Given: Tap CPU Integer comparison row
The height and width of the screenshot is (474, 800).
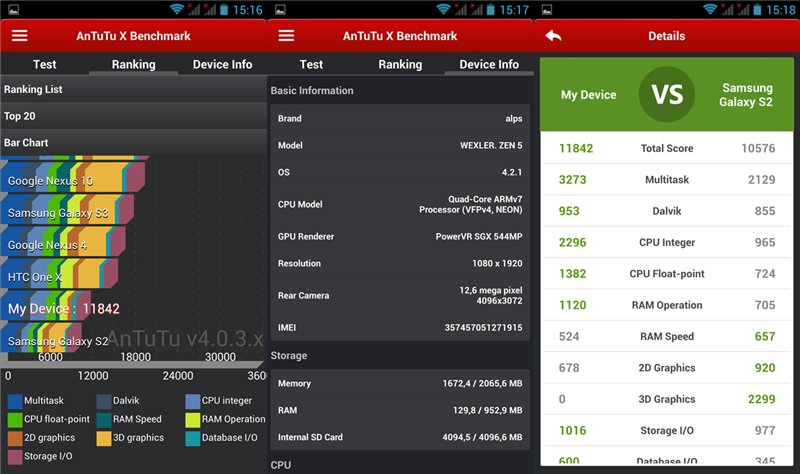Looking at the screenshot, I should click(x=667, y=242).
